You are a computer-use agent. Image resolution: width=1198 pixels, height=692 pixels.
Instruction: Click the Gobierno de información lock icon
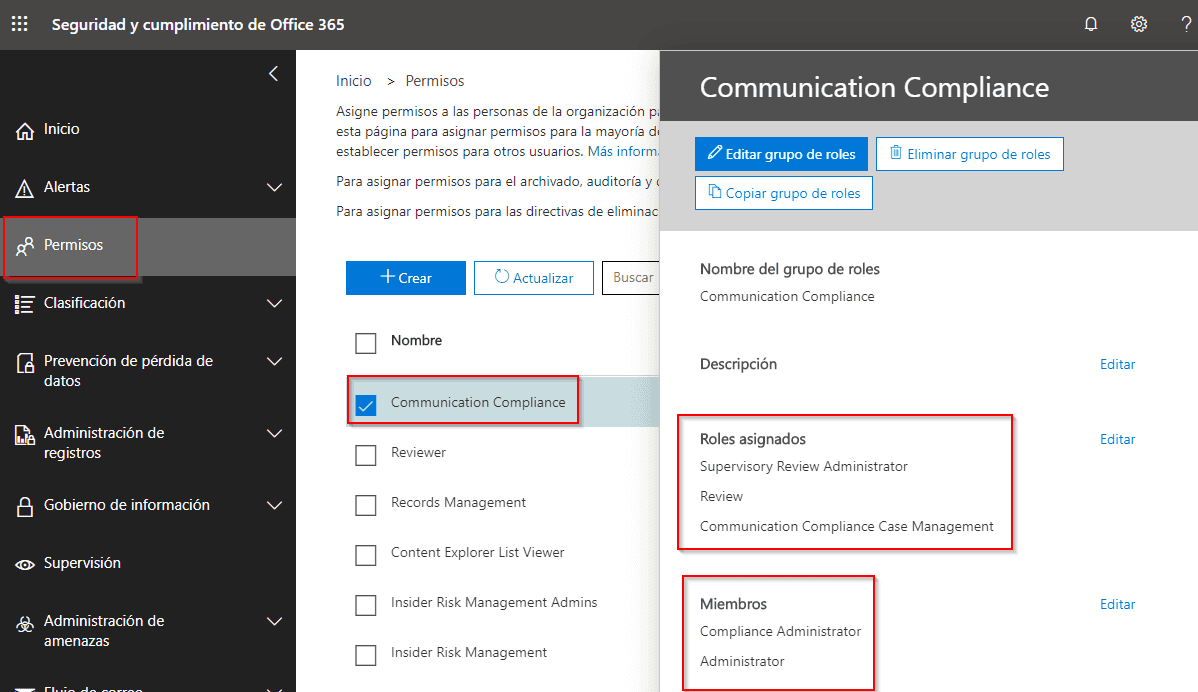tap(24, 506)
